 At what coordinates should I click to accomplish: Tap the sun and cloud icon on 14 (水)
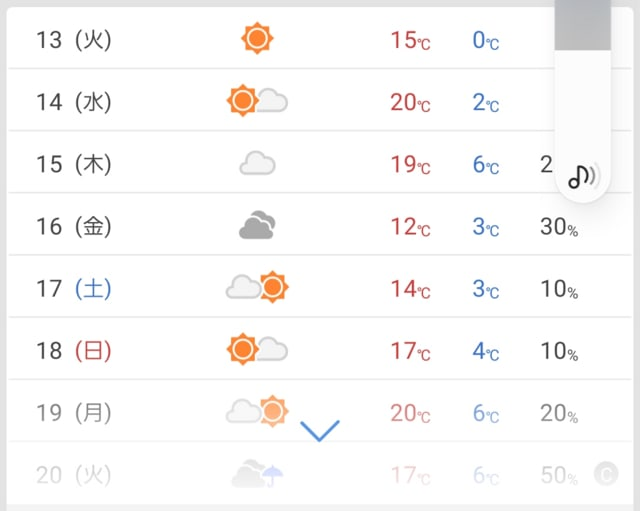257,100
